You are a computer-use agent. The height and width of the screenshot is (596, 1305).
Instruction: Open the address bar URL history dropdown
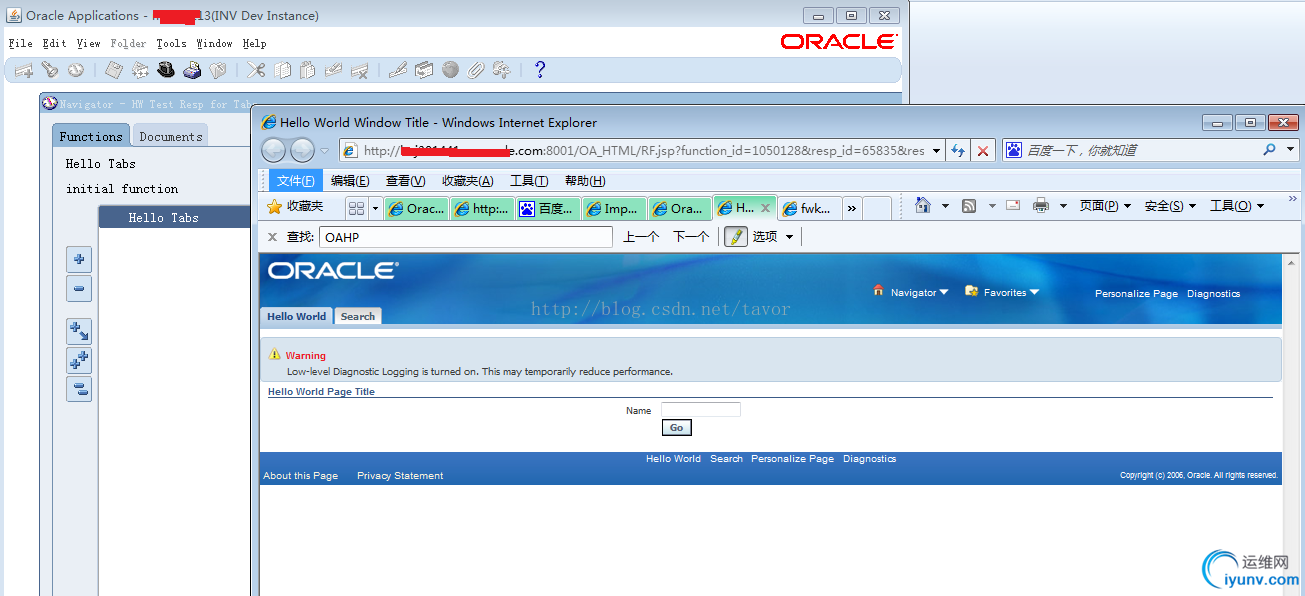click(x=936, y=151)
